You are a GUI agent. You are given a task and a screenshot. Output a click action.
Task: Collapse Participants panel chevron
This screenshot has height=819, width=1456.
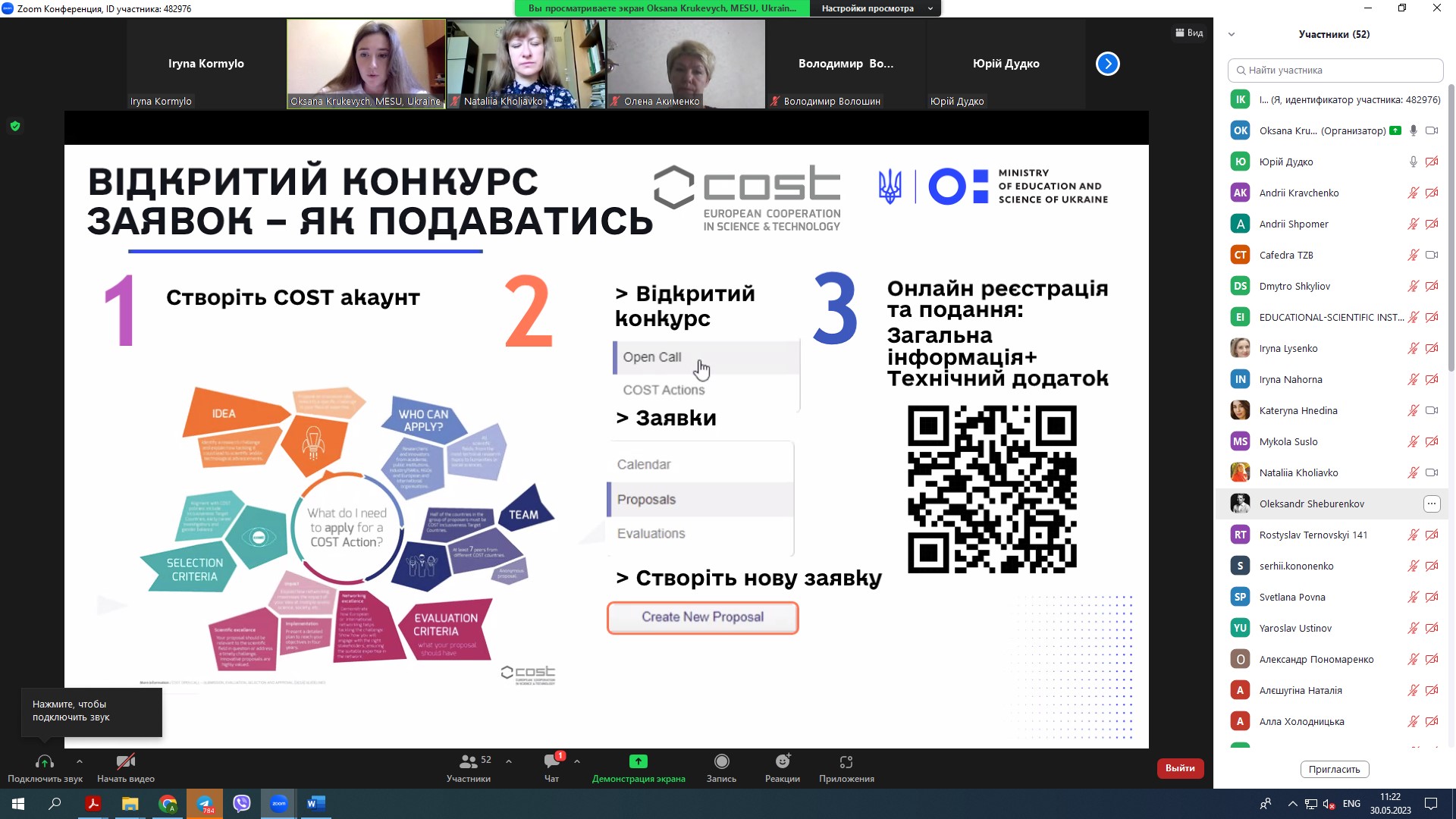click(x=1232, y=34)
